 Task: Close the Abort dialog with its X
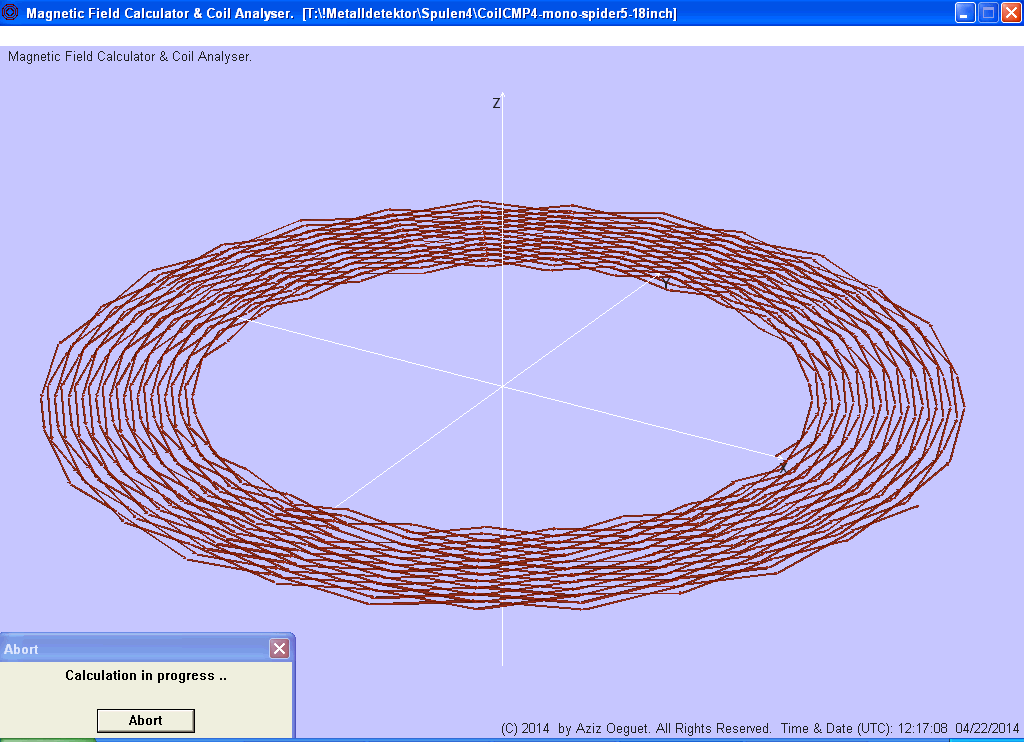tap(279, 649)
